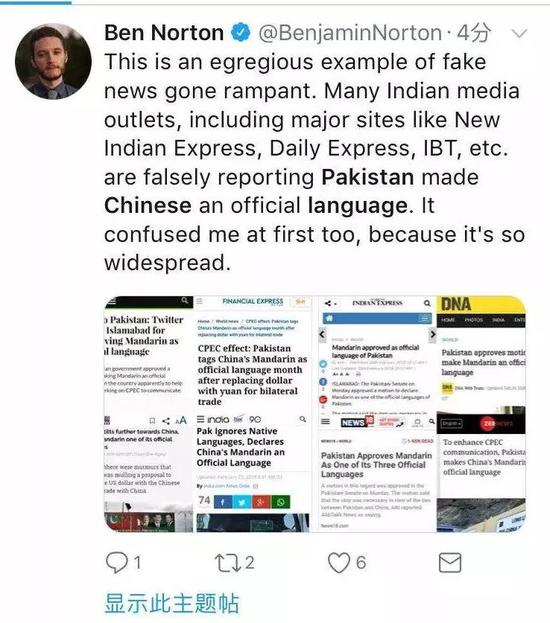Screen dimensions: 550x623
Task: Open the Pakistan Twitter Islamabad article screenshot
Action: 148,354
